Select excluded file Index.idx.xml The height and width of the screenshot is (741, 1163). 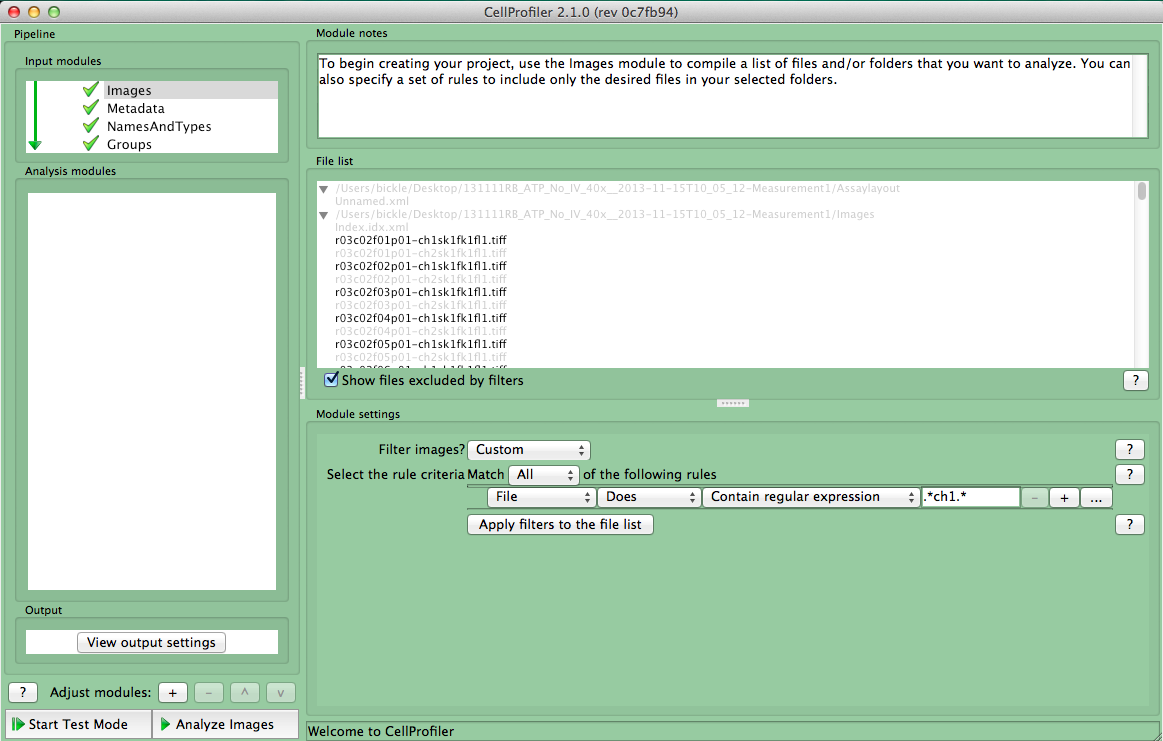point(372,227)
